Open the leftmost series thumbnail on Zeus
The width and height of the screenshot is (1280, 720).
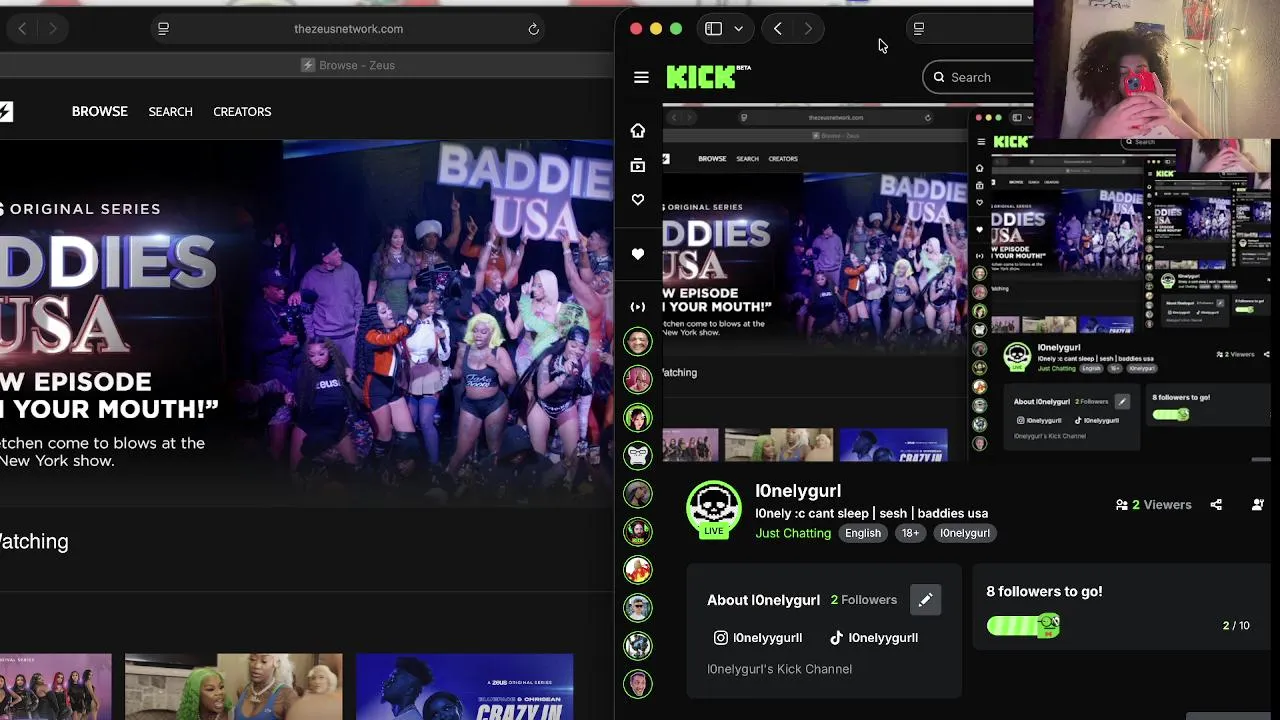[x=56, y=687]
